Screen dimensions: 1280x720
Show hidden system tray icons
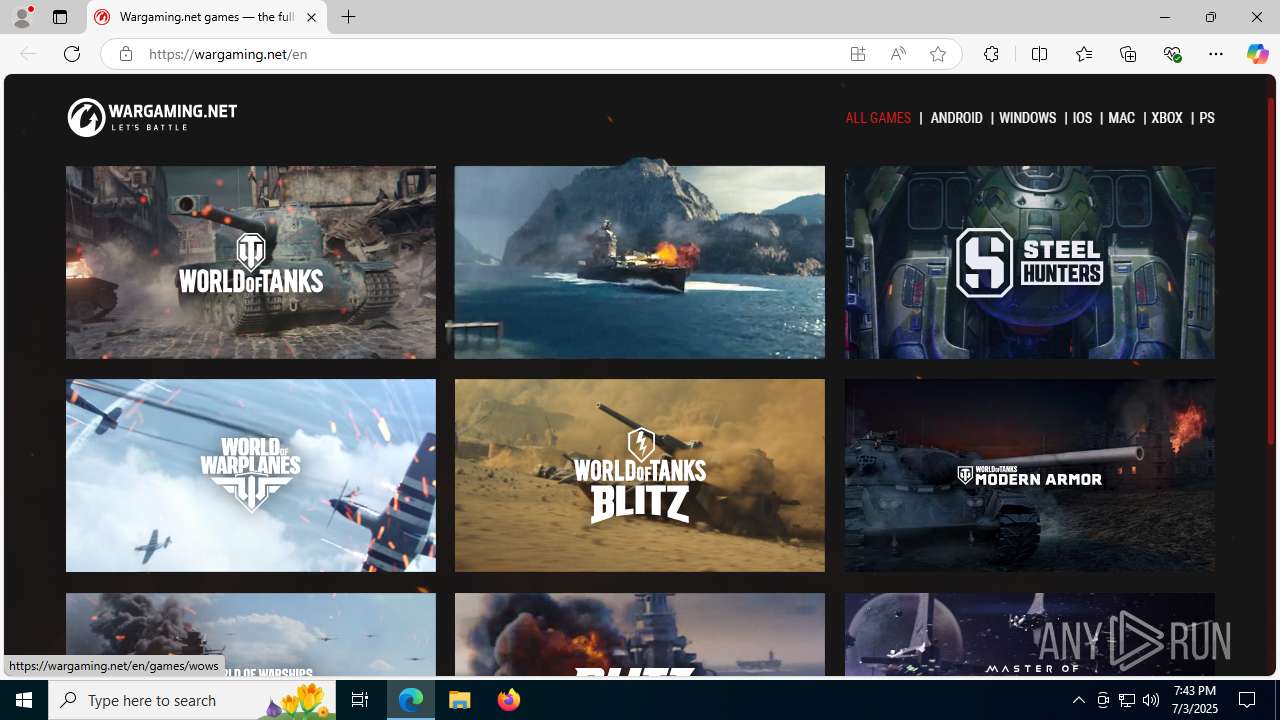1078,700
